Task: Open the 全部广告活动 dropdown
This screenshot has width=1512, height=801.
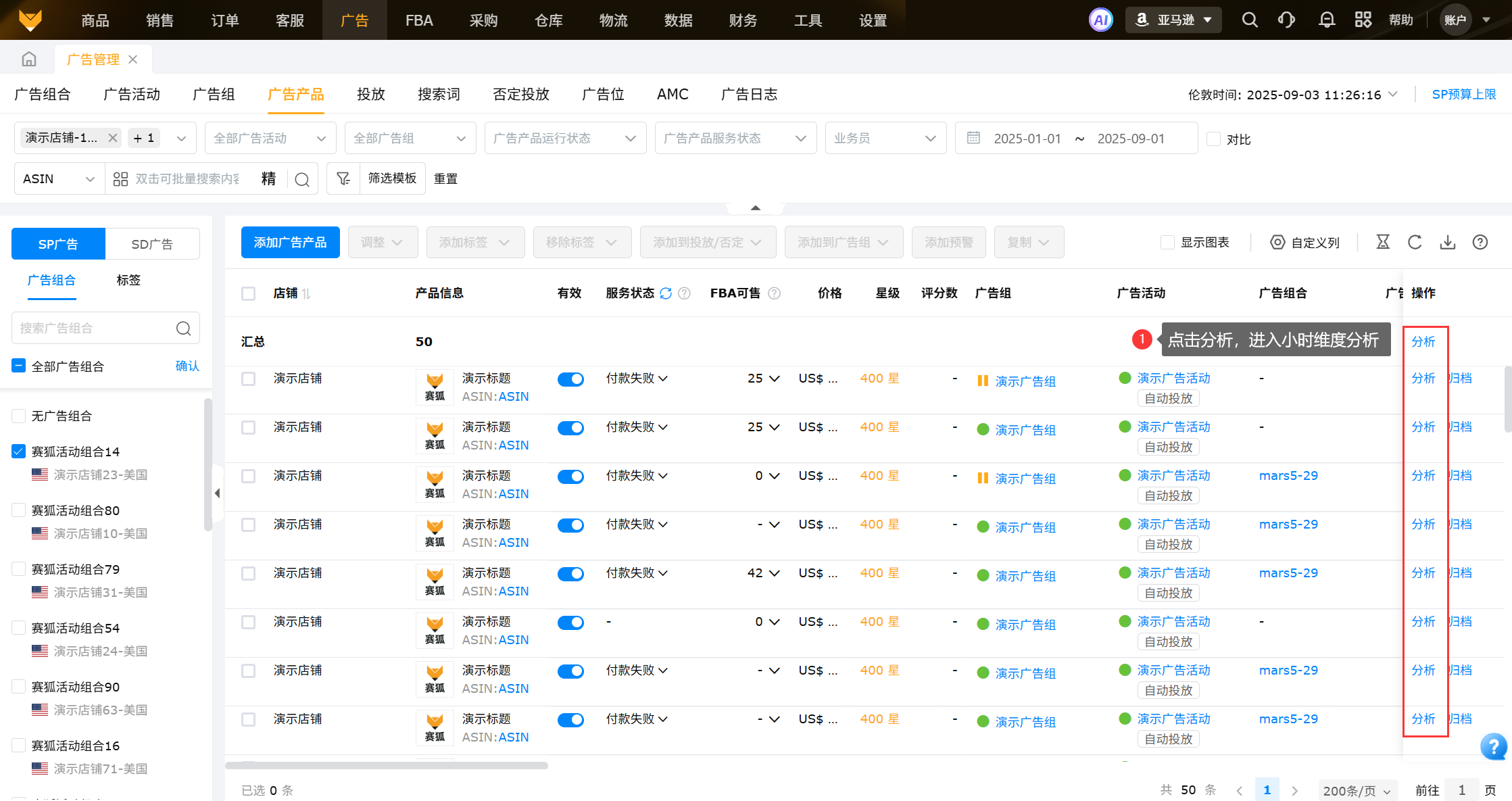Action: [x=270, y=138]
